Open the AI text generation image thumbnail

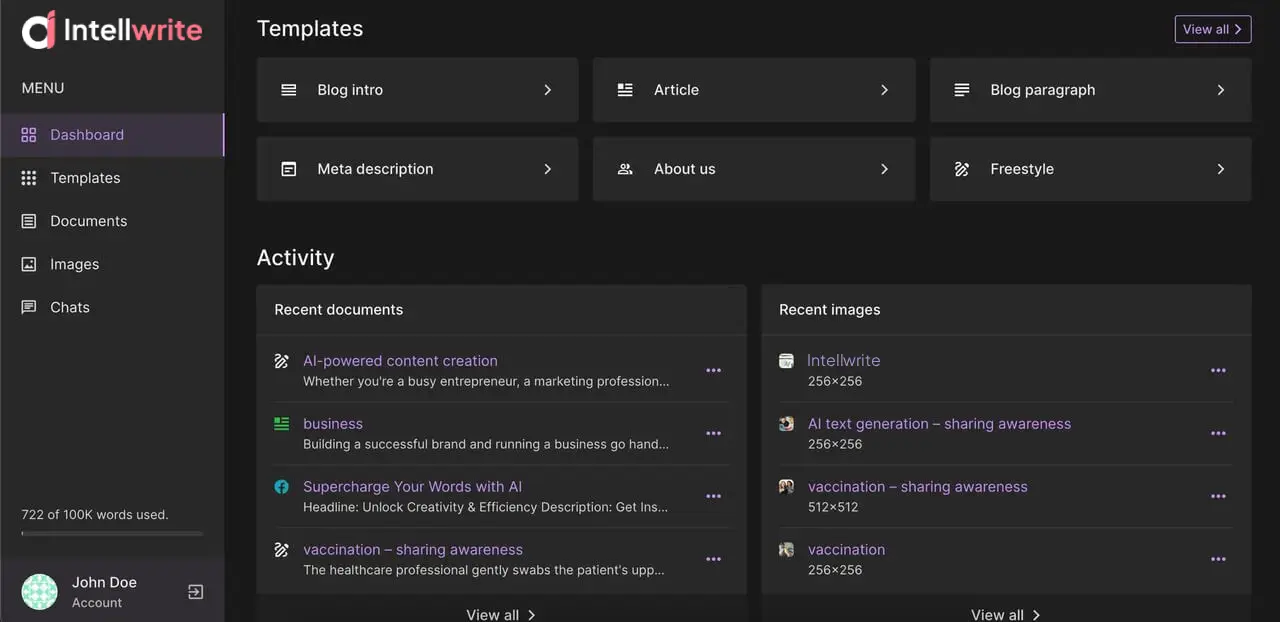click(x=787, y=424)
